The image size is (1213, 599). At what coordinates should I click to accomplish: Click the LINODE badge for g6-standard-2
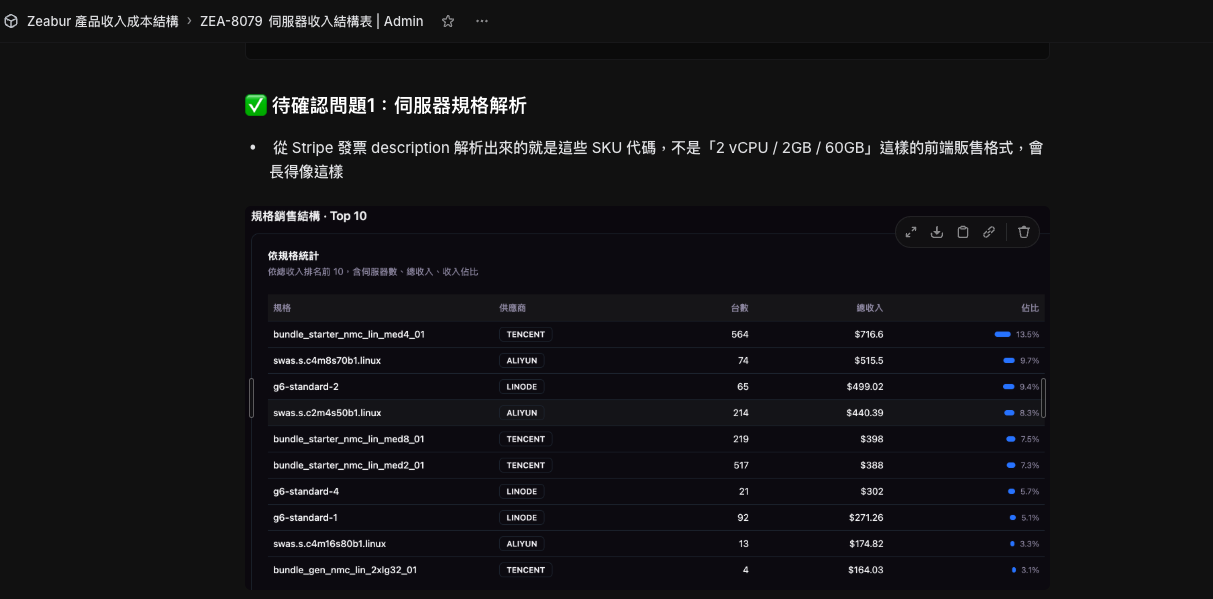(521, 386)
